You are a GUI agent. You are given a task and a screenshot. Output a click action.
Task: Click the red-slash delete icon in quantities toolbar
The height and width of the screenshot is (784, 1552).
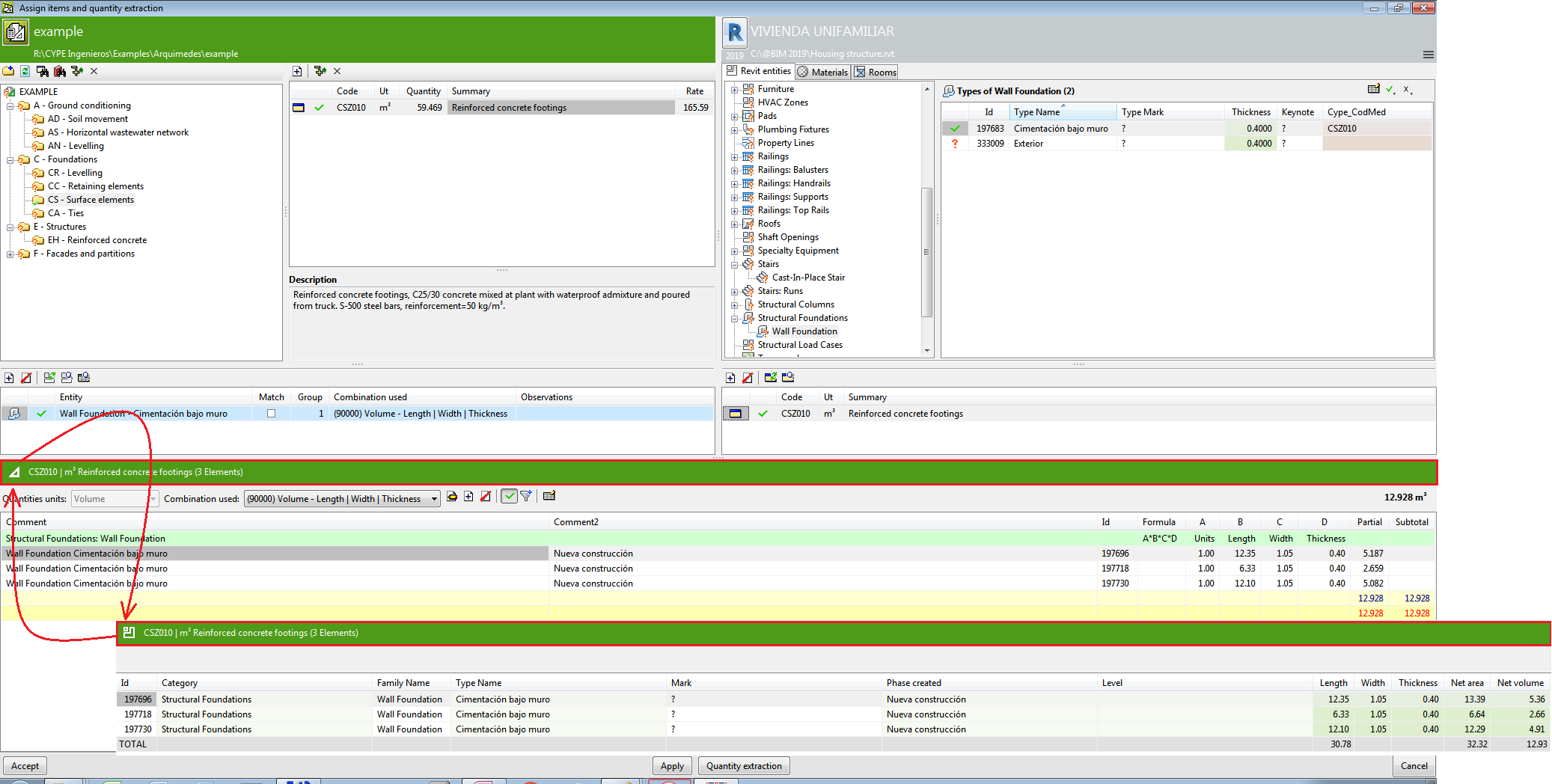pyautogui.click(x=486, y=496)
